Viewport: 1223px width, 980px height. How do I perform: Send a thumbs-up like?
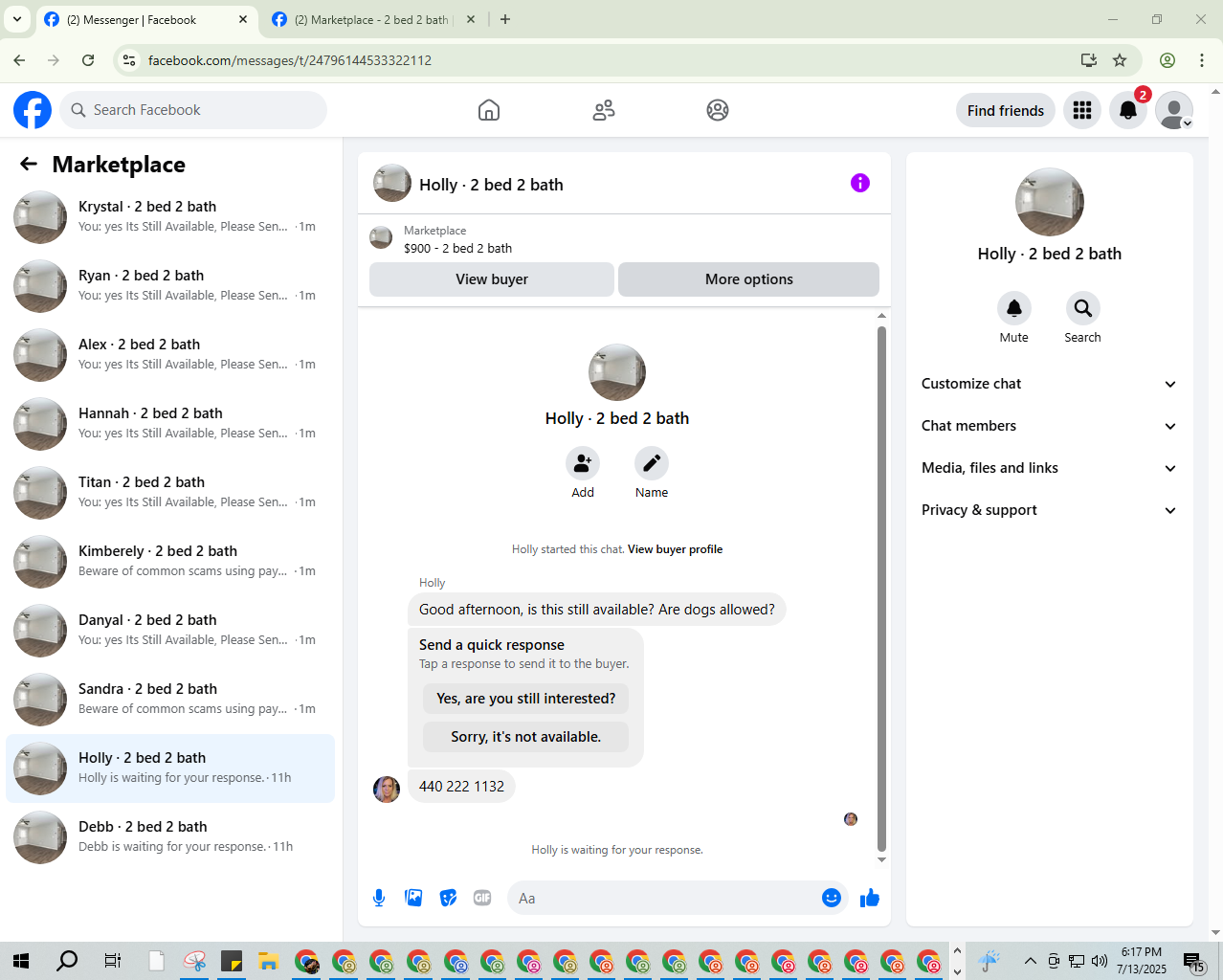pyautogui.click(x=870, y=898)
